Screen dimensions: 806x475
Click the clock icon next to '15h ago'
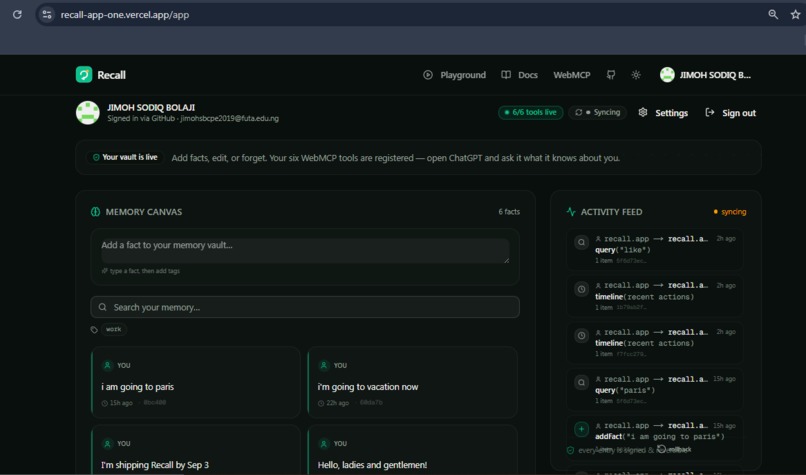pyautogui.click(x=105, y=403)
